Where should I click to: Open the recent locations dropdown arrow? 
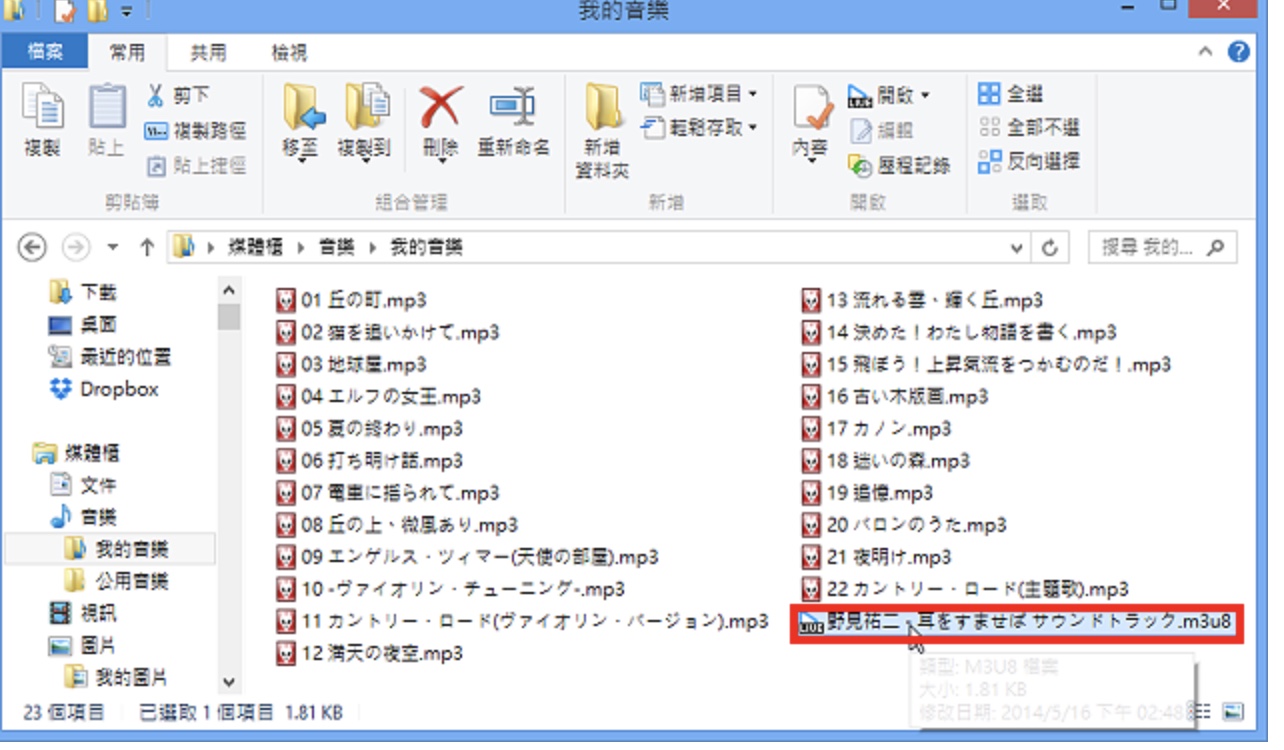[112, 247]
